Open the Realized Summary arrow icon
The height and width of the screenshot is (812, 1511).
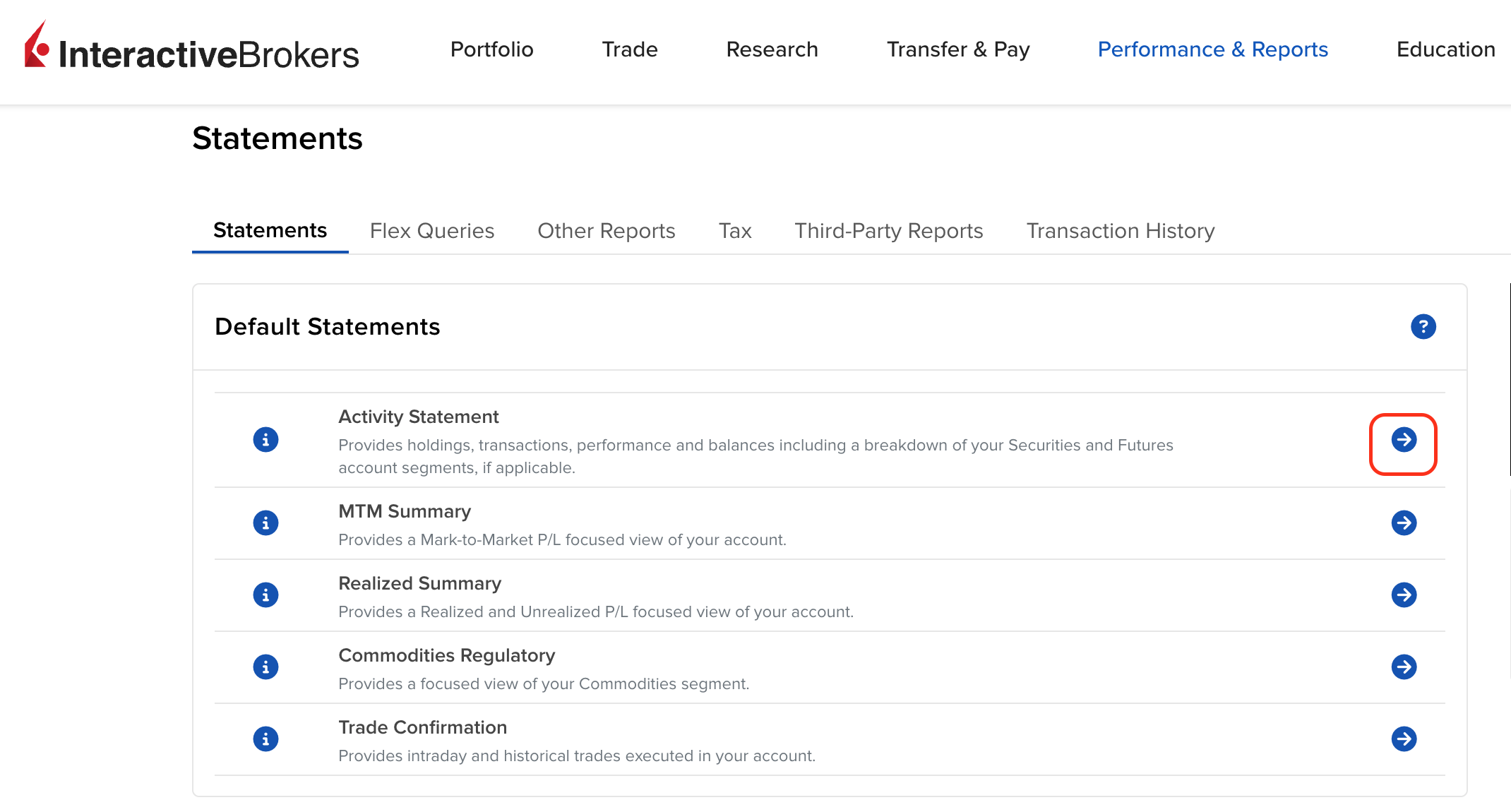(x=1404, y=595)
